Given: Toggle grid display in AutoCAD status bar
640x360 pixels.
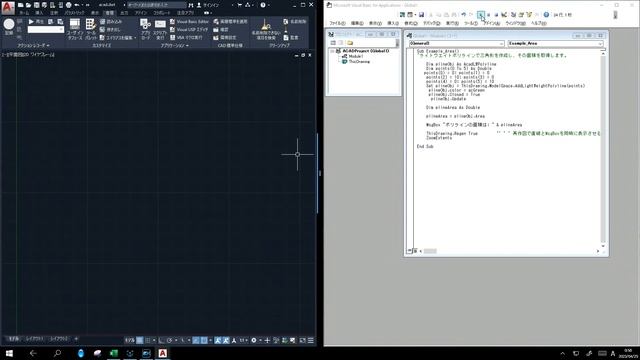Looking at the screenshot, I should point(140,340).
